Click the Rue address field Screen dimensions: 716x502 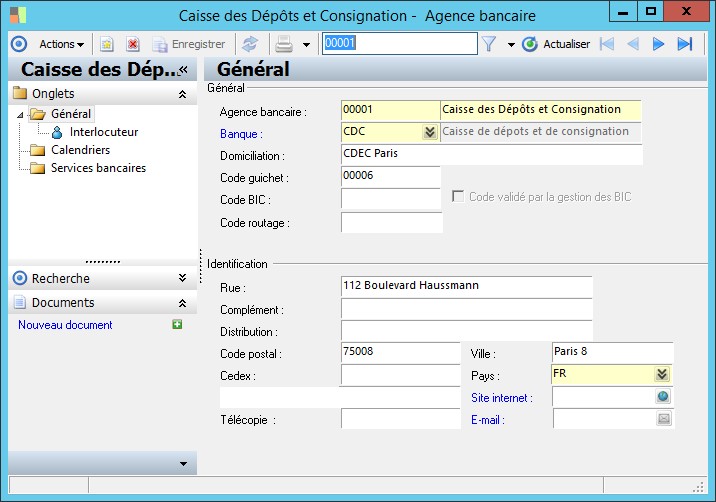click(x=466, y=286)
